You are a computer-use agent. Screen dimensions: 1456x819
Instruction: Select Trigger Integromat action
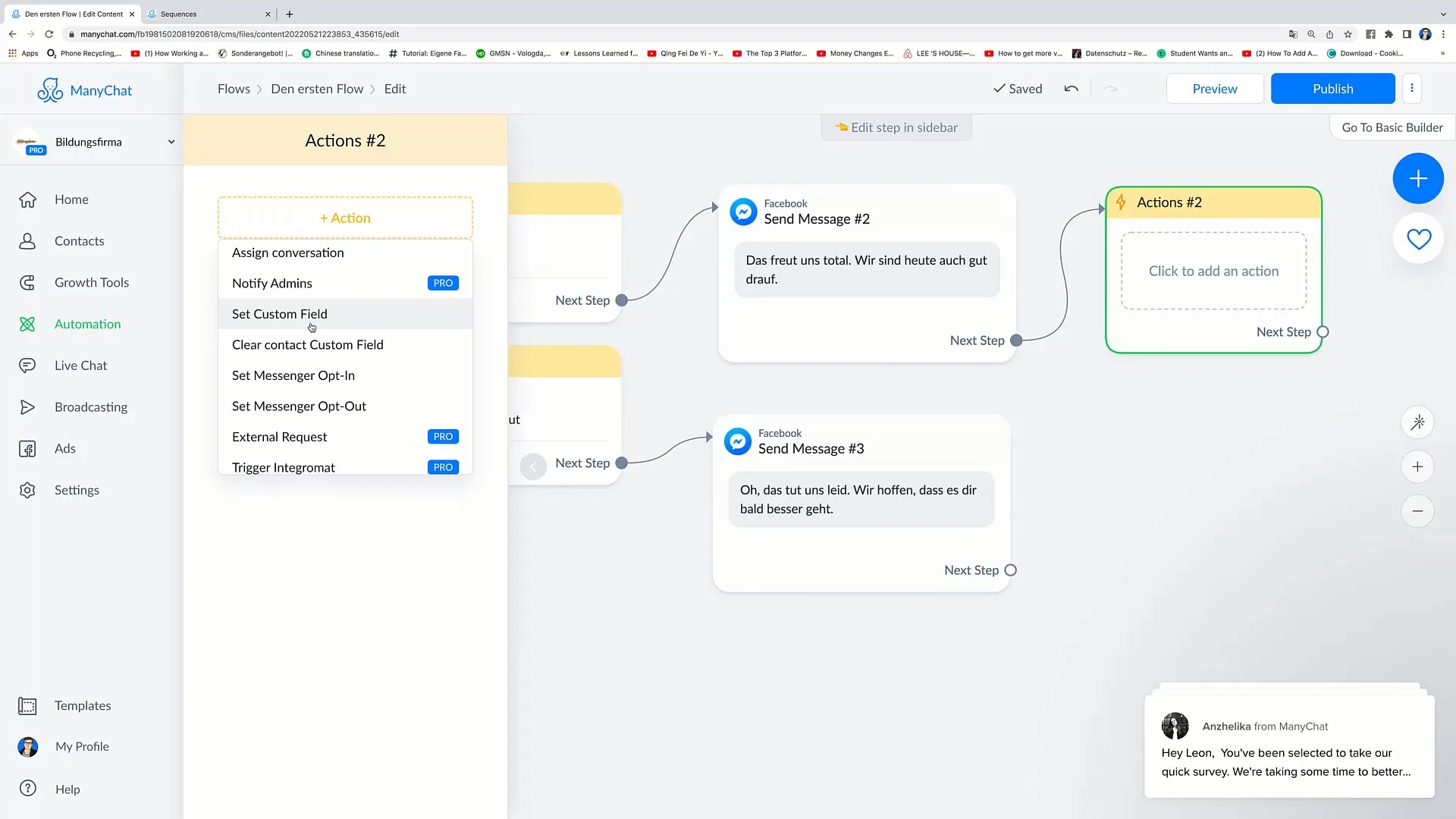click(284, 467)
